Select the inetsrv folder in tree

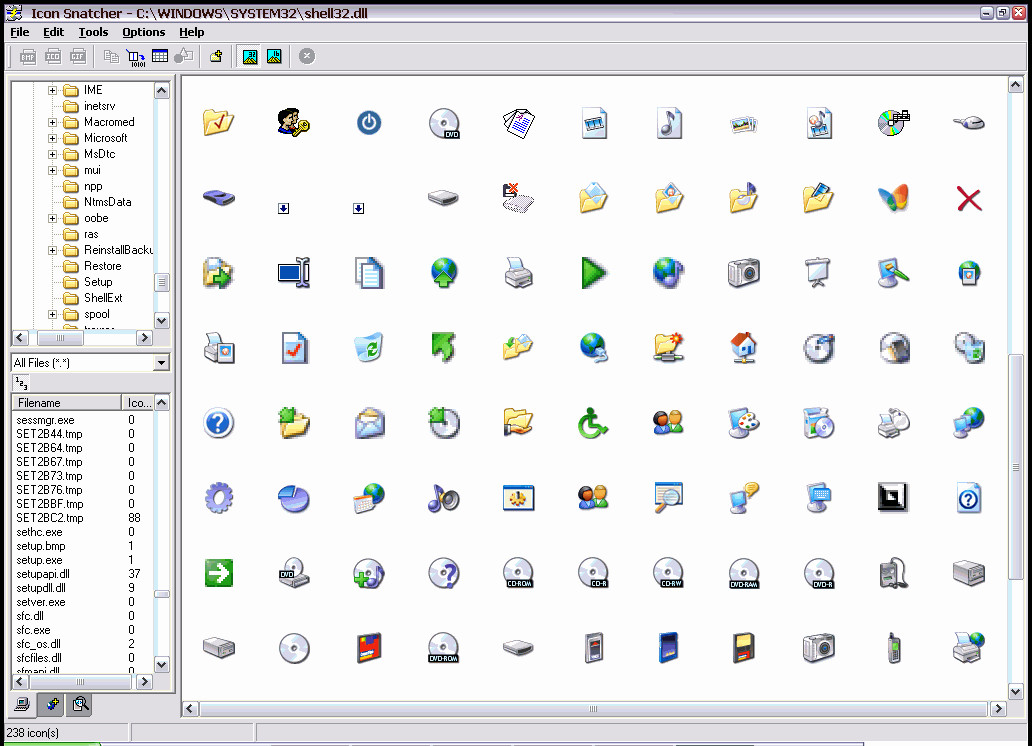point(99,107)
